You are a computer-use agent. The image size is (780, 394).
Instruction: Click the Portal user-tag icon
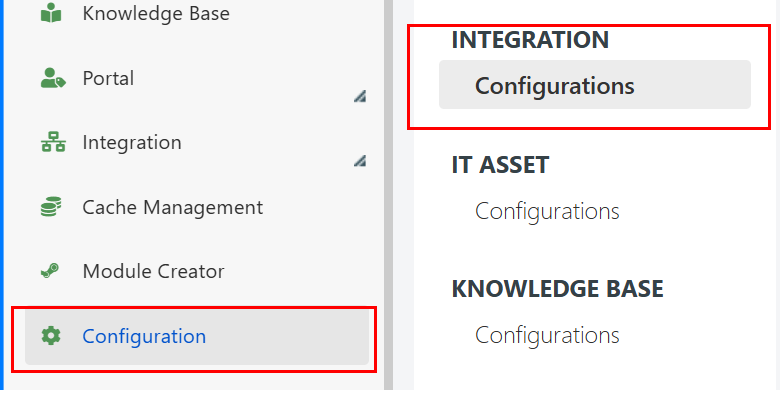(x=53, y=78)
